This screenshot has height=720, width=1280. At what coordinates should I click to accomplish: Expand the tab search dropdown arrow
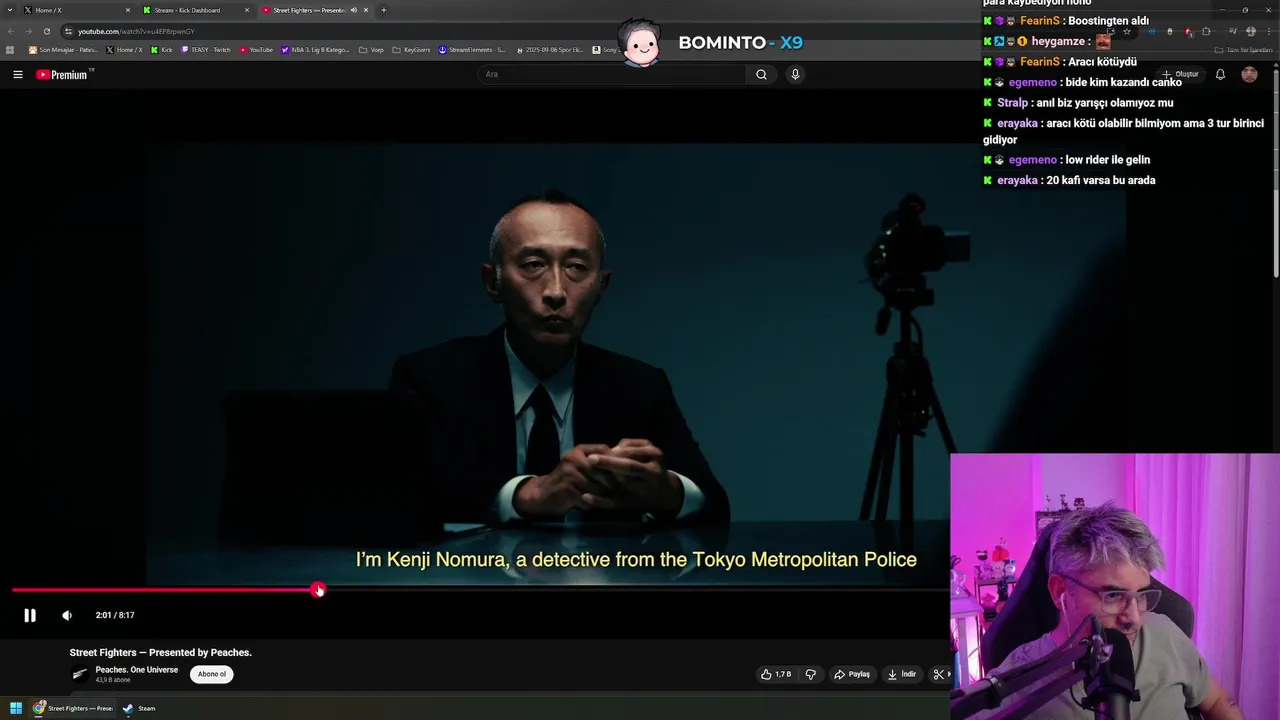(x=8, y=10)
